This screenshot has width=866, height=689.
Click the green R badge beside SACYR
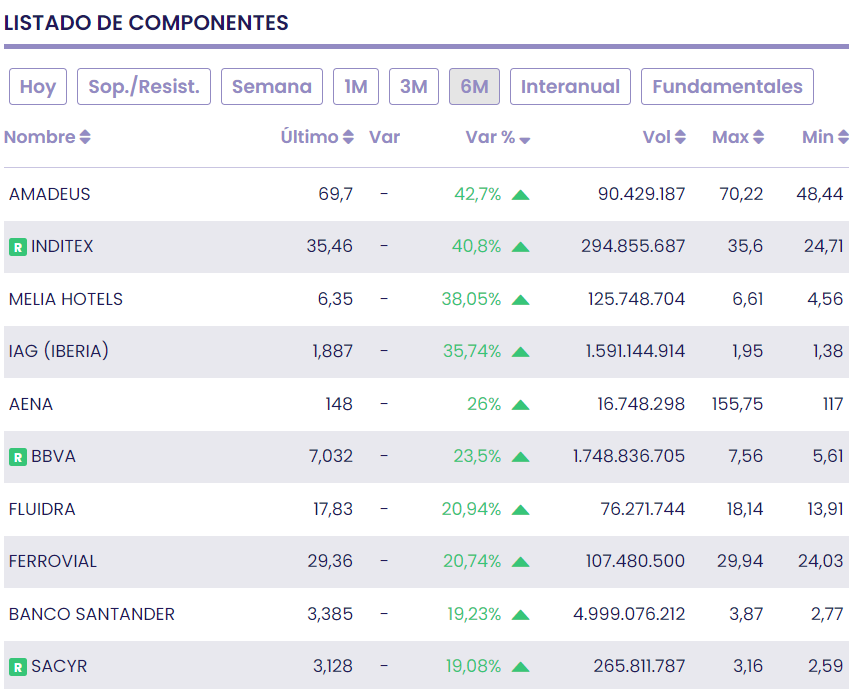17,667
